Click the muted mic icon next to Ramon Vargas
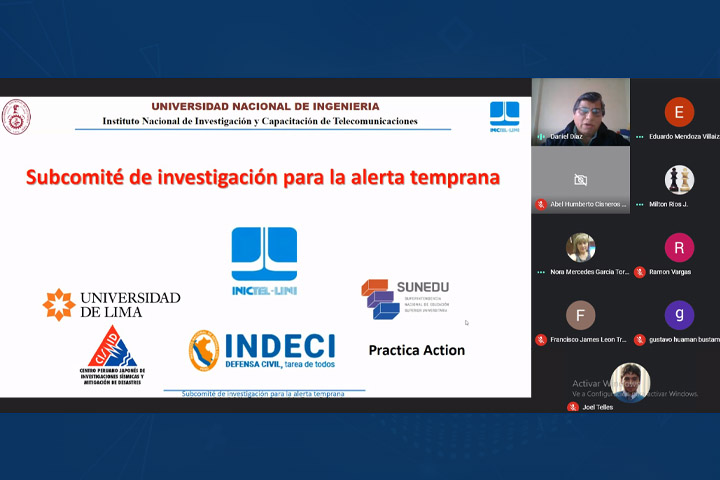Screen dimensions: 720x480 [x=640, y=272]
